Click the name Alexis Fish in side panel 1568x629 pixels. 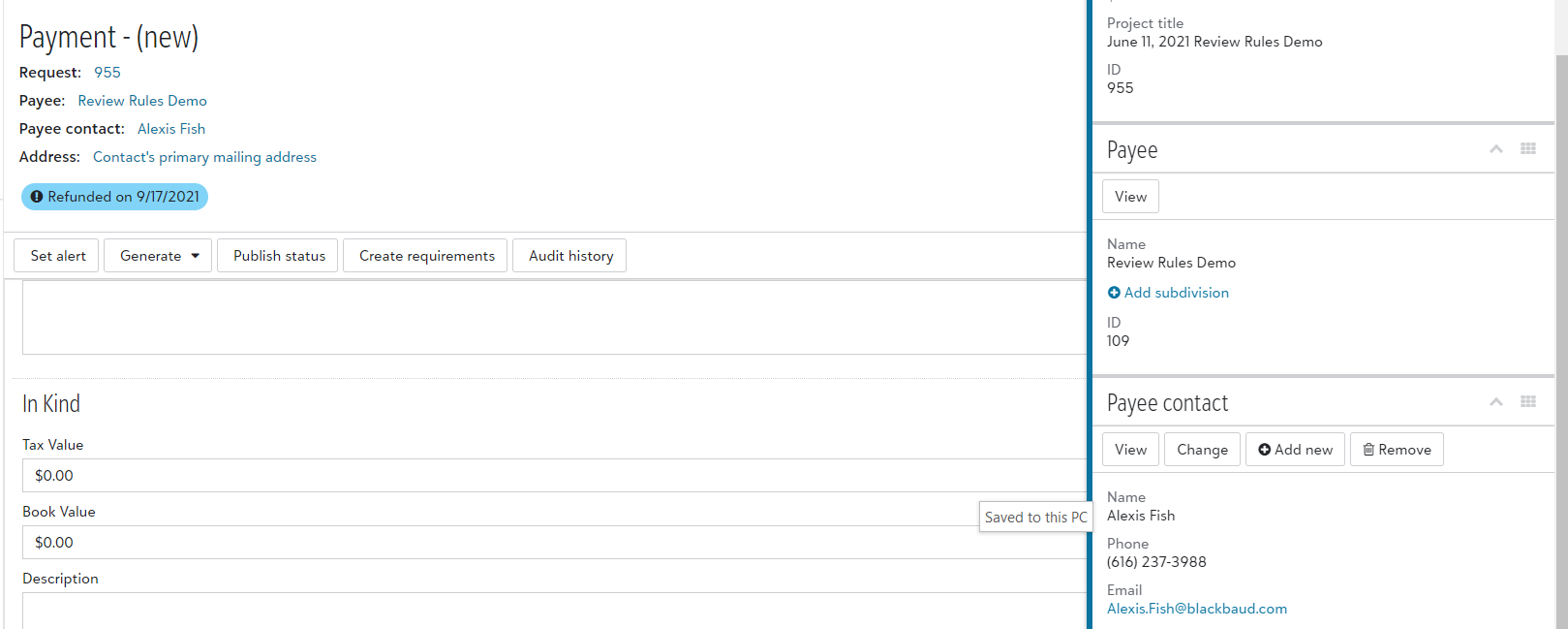coord(1141,516)
